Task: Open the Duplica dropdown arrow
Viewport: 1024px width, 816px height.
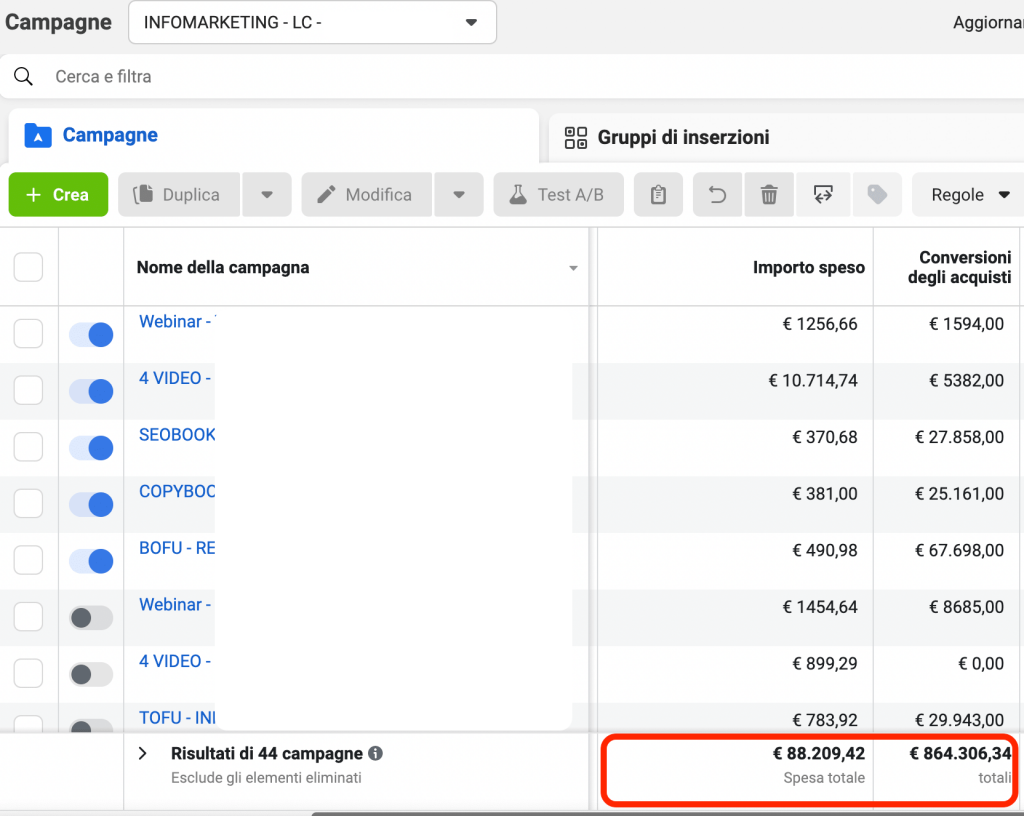Action: click(266, 195)
